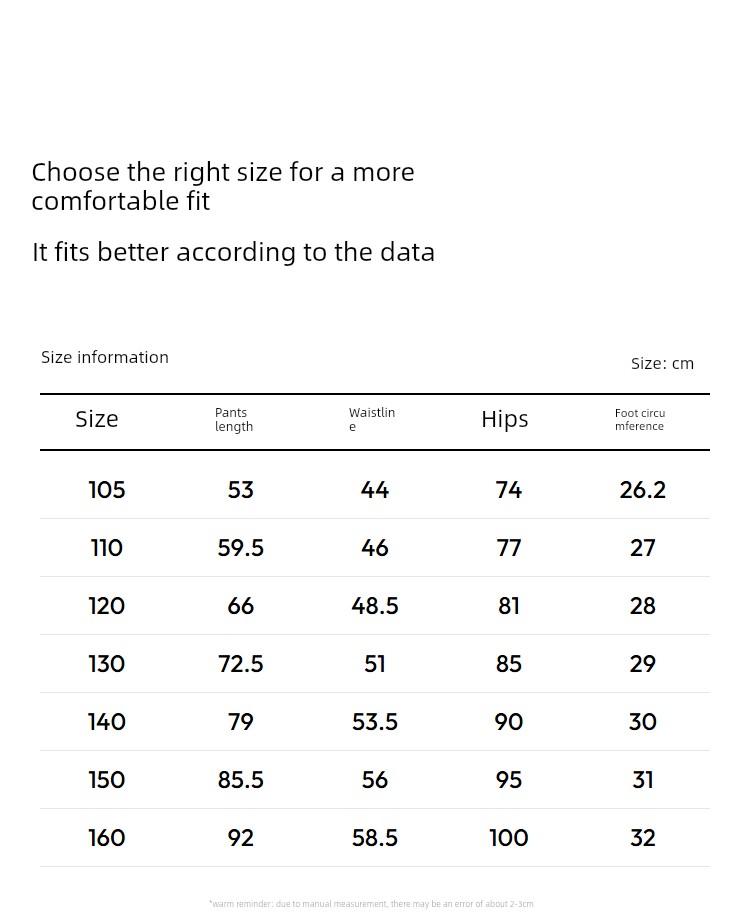The height and width of the screenshot is (913, 750).
Task: Select the size 160 row label
Action: (107, 838)
